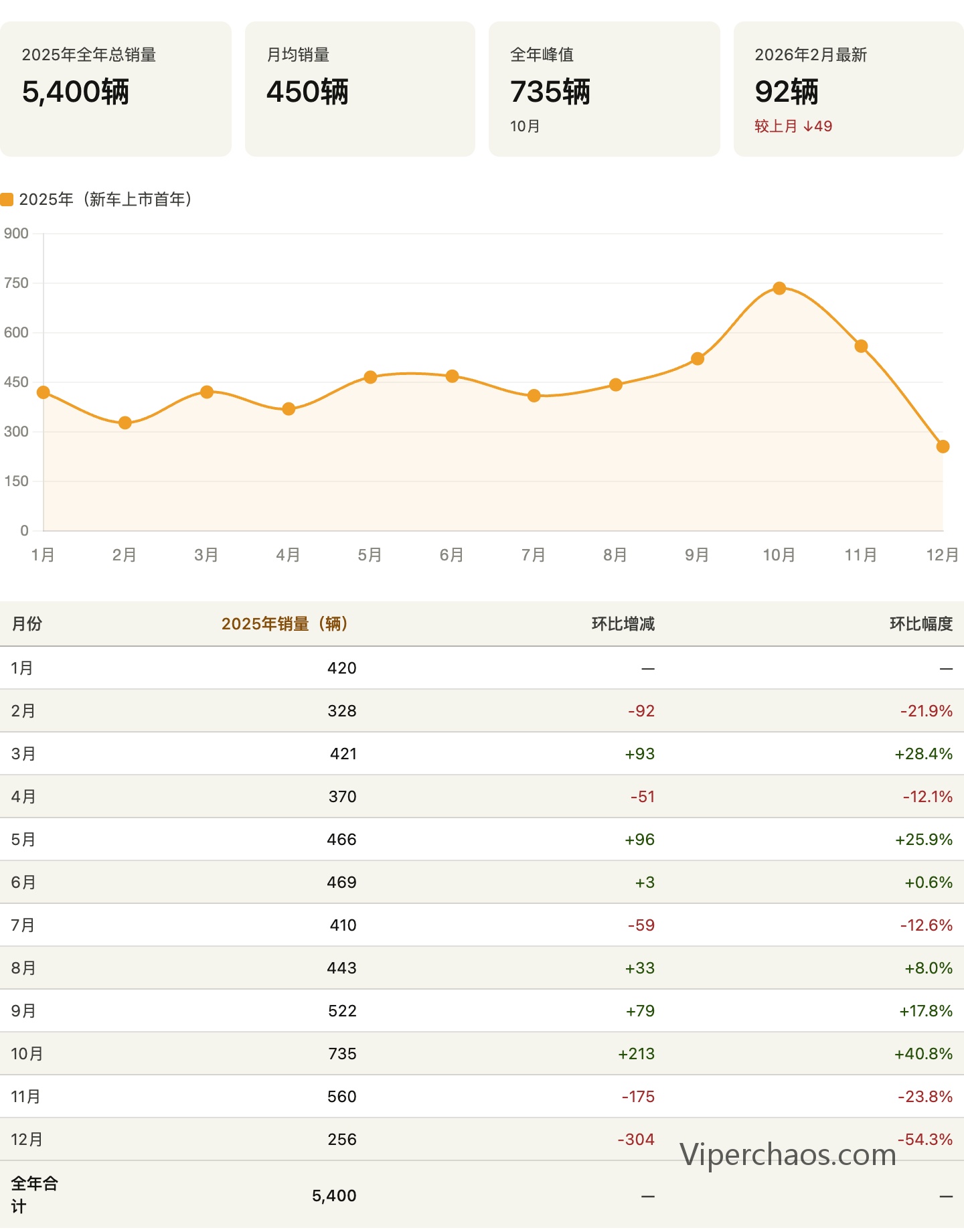
Task: Click the 2月 data point on chart
Action: point(125,422)
